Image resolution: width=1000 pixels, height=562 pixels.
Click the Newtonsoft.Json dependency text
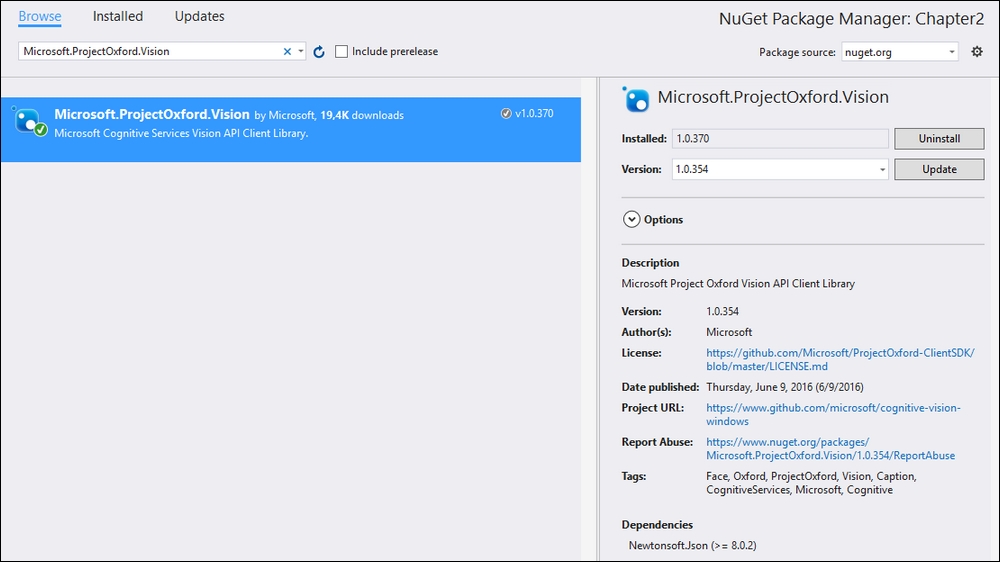click(692, 545)
